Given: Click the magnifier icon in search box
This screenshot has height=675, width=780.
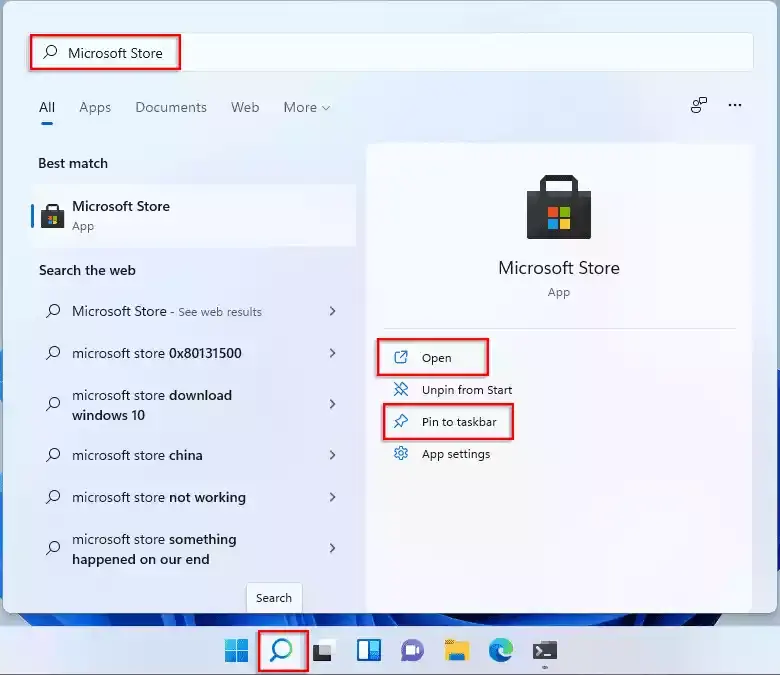Looking at the screenshot, I should 50,52.
